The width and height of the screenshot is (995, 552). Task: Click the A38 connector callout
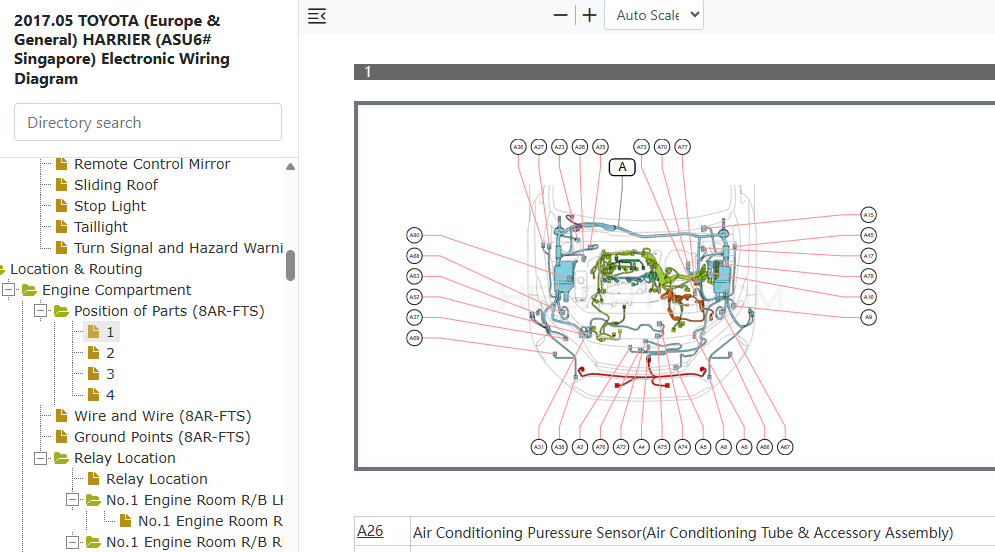[559, 447]
